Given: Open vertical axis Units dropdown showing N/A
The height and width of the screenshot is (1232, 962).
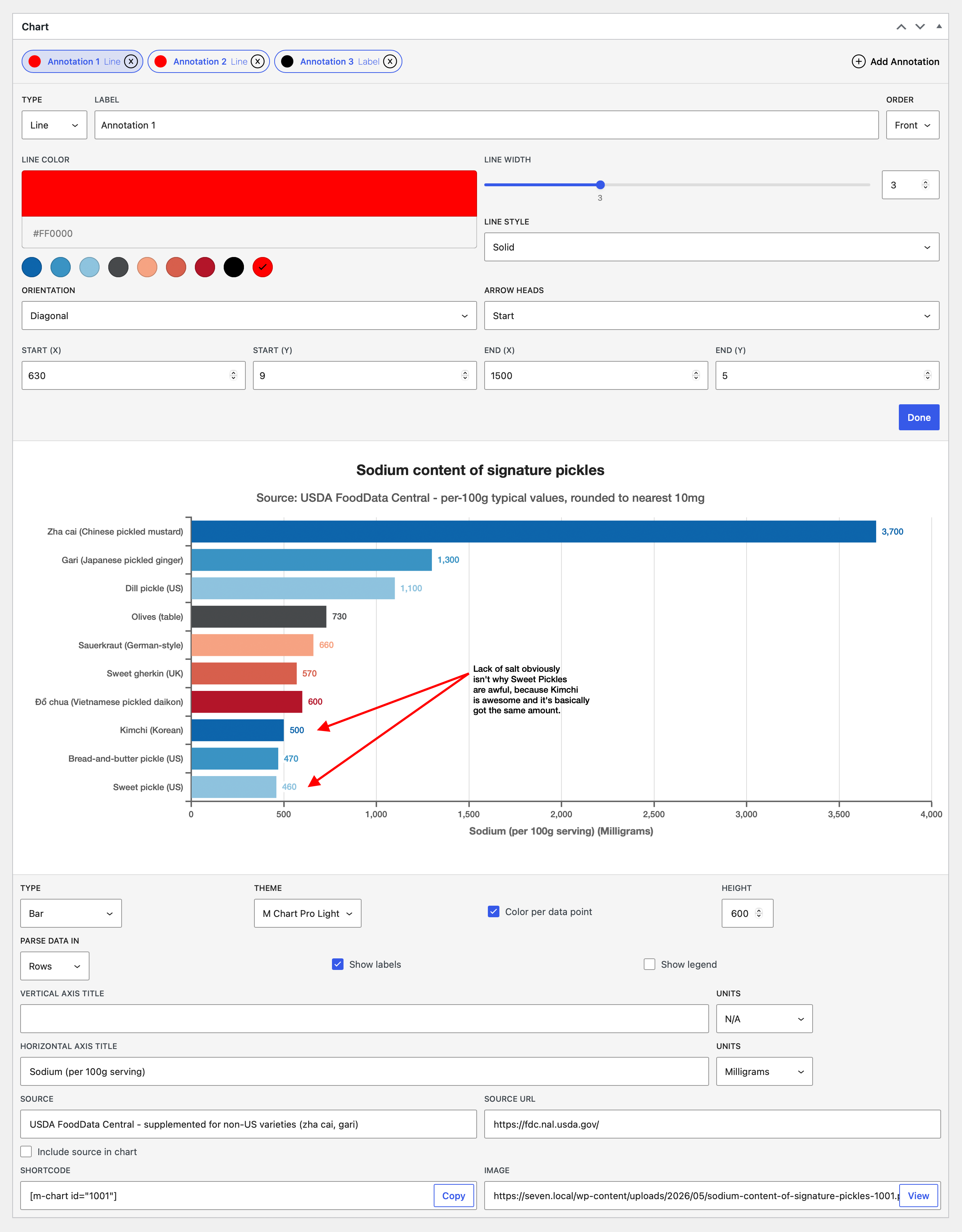Looking at the screenshot, I should pyautogui.click(x=764, y=1019).
